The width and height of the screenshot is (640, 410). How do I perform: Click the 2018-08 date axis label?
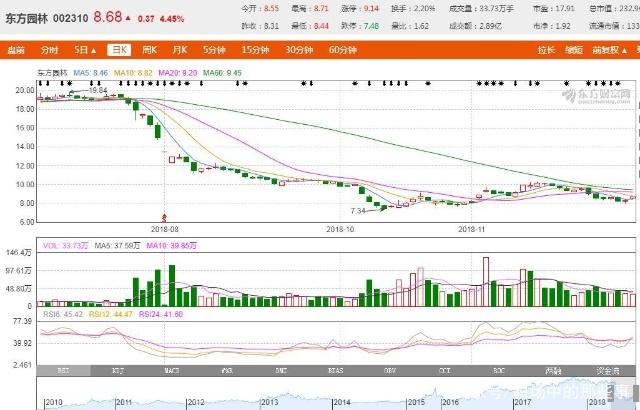[164, 229]
